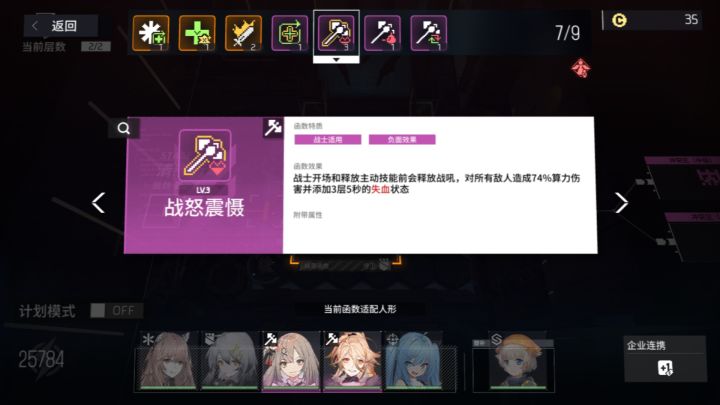The image size is (720, 405).
Task: Go to the next function card arrow
Action: pos(621,202)
